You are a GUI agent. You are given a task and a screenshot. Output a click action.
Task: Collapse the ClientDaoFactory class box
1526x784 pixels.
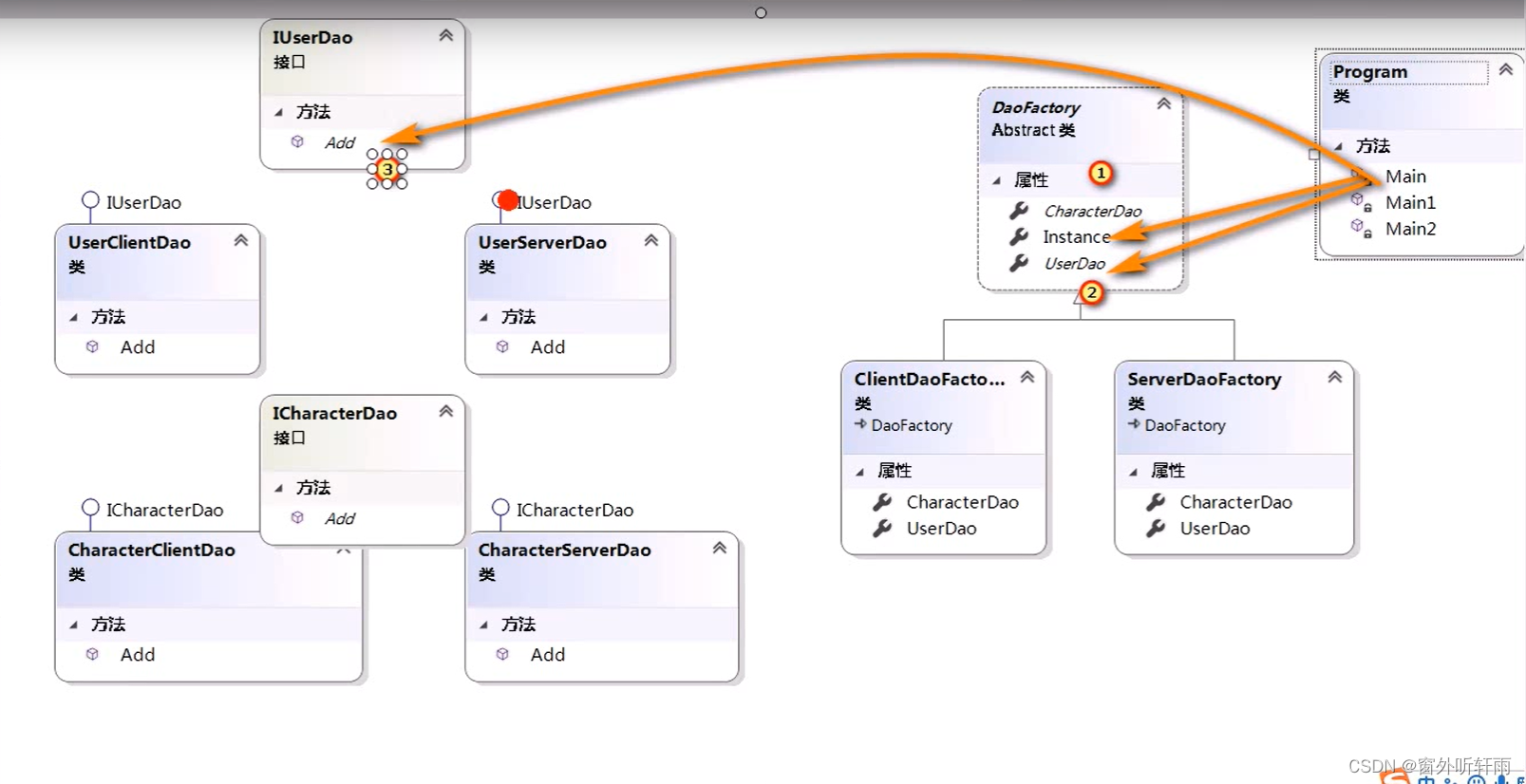point(1027,377)
